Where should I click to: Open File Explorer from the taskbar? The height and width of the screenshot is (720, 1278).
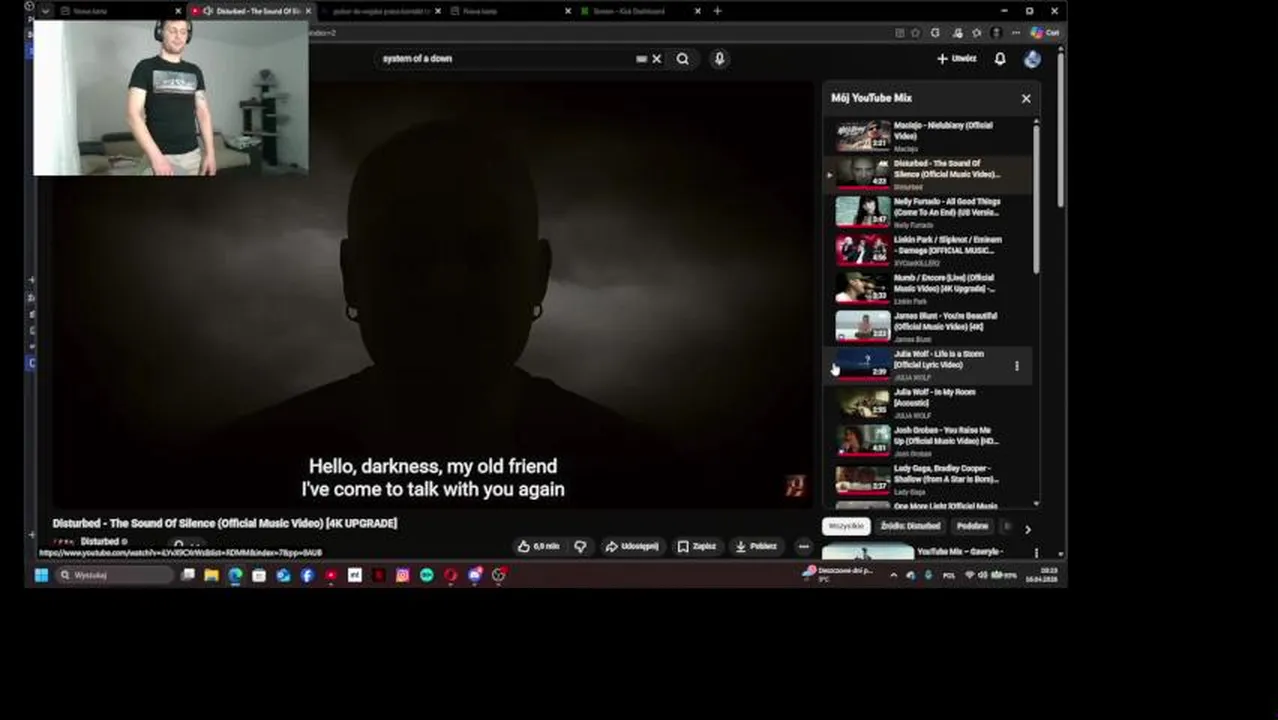[x=211, y=575]
